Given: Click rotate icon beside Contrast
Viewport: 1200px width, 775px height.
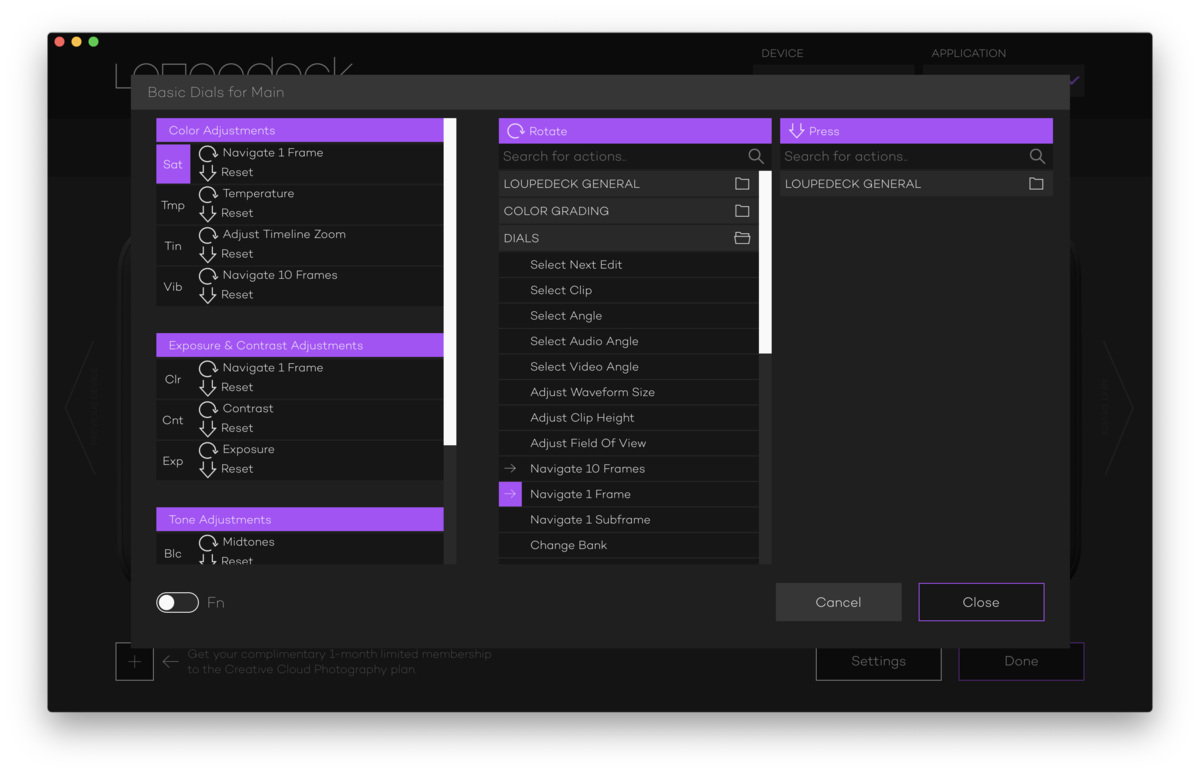Looking at the screenshot, I should (208, 409).
